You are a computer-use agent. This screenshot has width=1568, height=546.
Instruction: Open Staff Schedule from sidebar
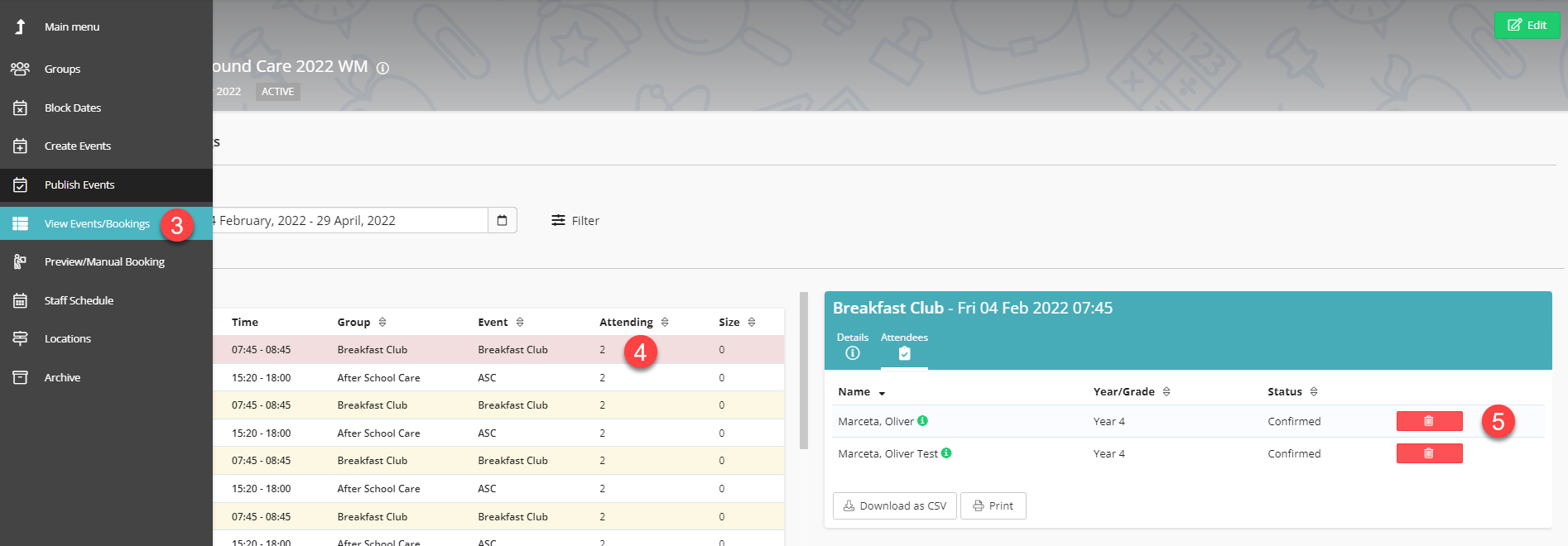[79, 300]
